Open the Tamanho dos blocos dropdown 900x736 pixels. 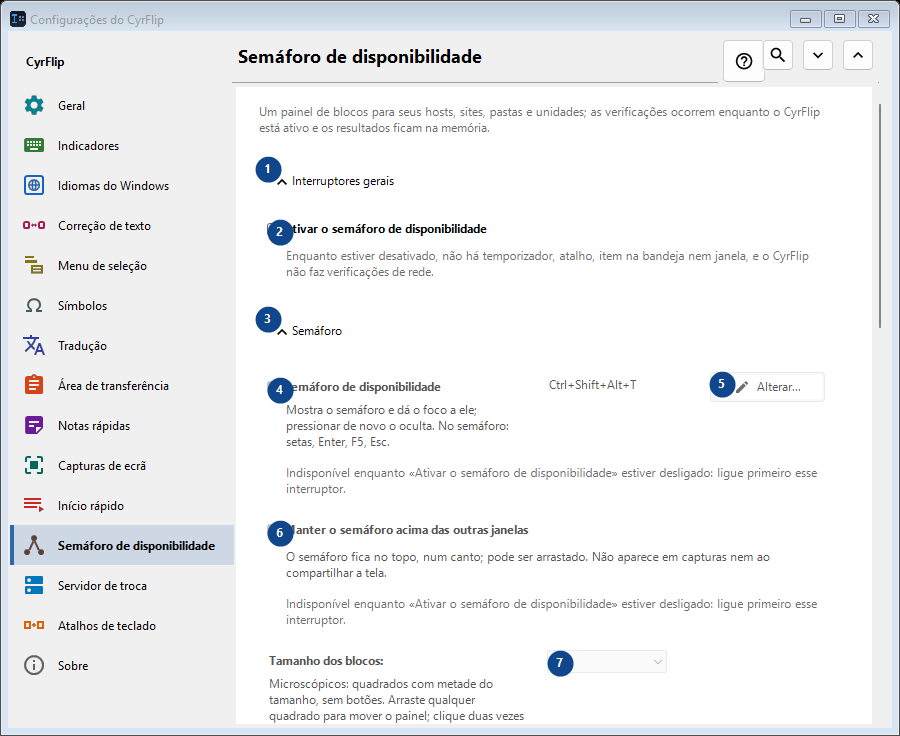[607, 662]
